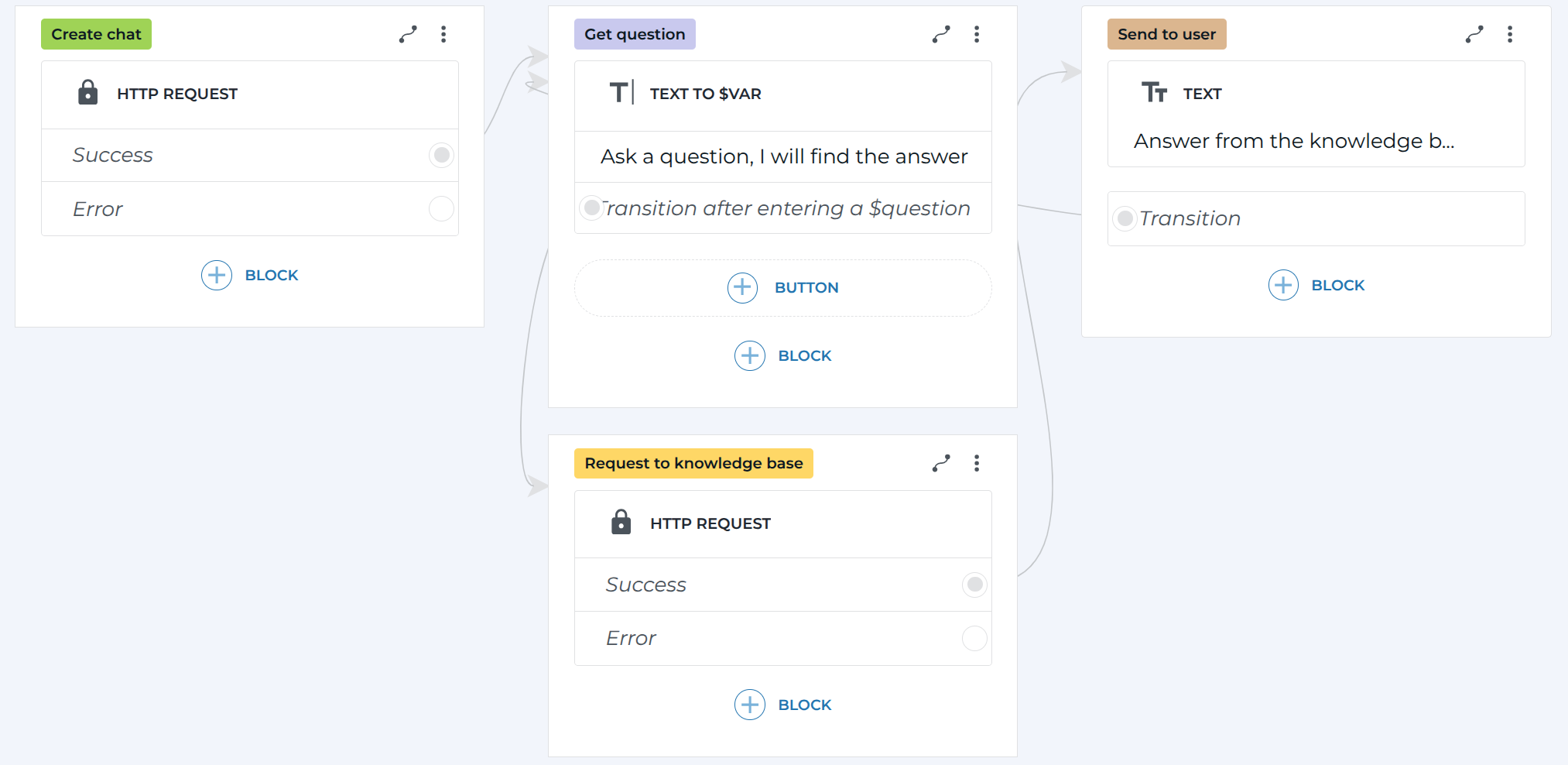1568x765 pixels.
Task: Open three-dot menu of Create chat card
Action: tap(443, 34)
